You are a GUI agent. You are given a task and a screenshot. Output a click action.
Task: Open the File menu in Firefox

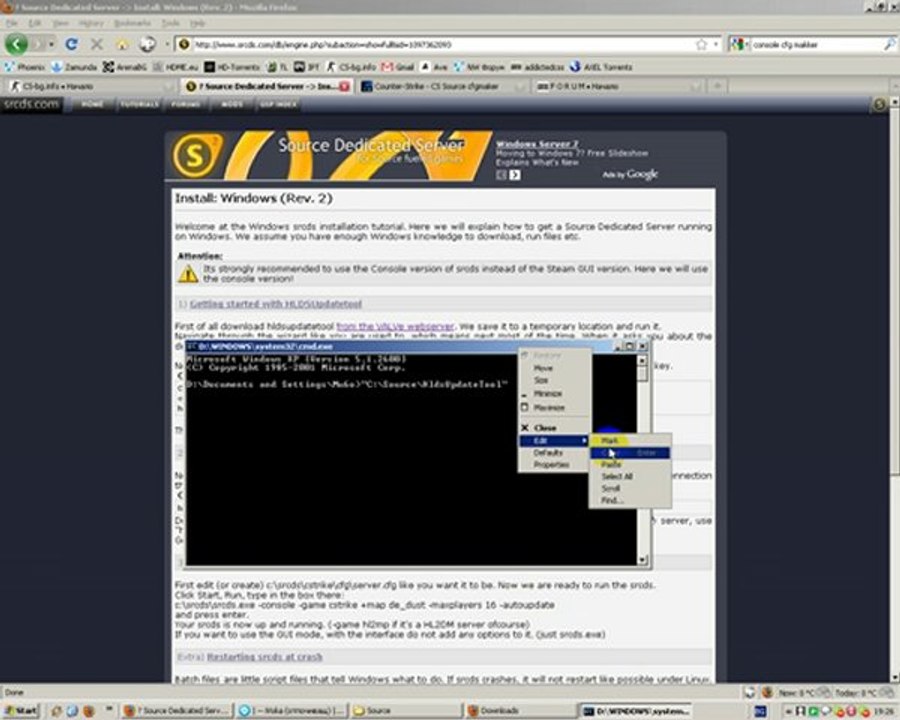point(11,24)
